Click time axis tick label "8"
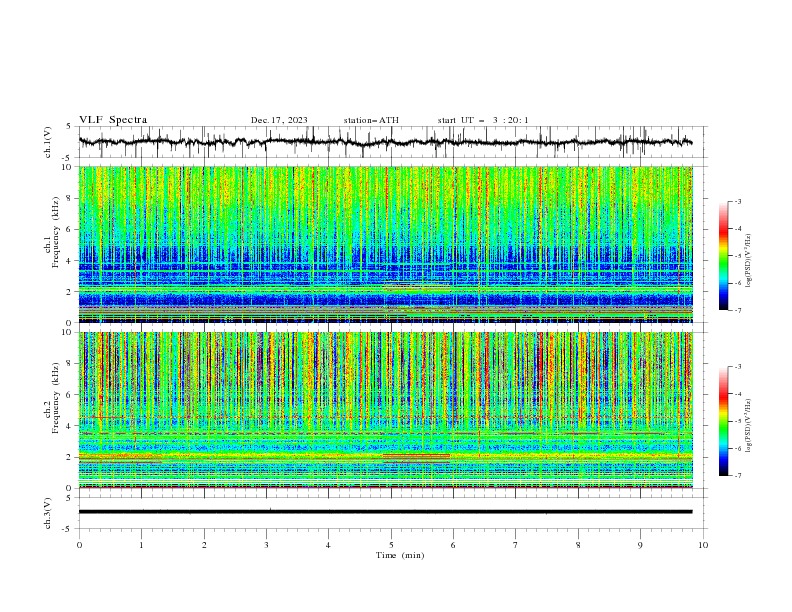This screenshot has height=612, width=792. (x=578, y=545)
